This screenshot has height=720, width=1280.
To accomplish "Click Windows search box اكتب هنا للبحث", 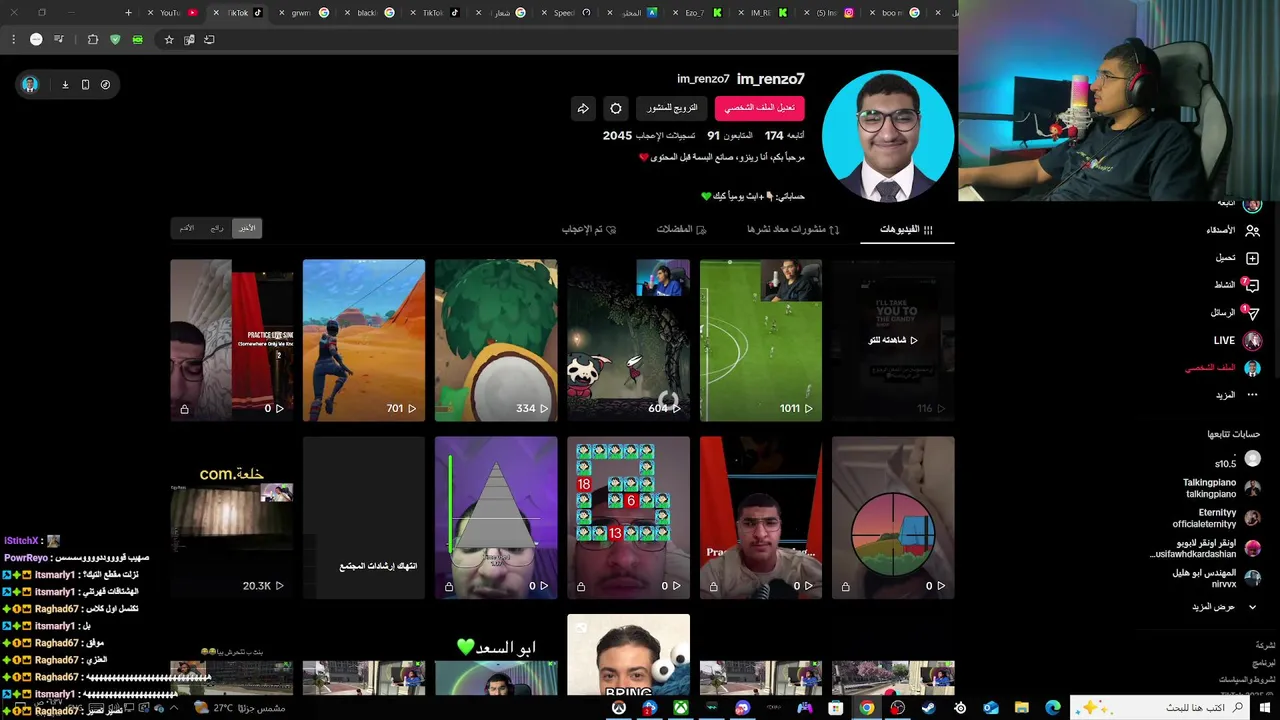I will click(1162, 708).
